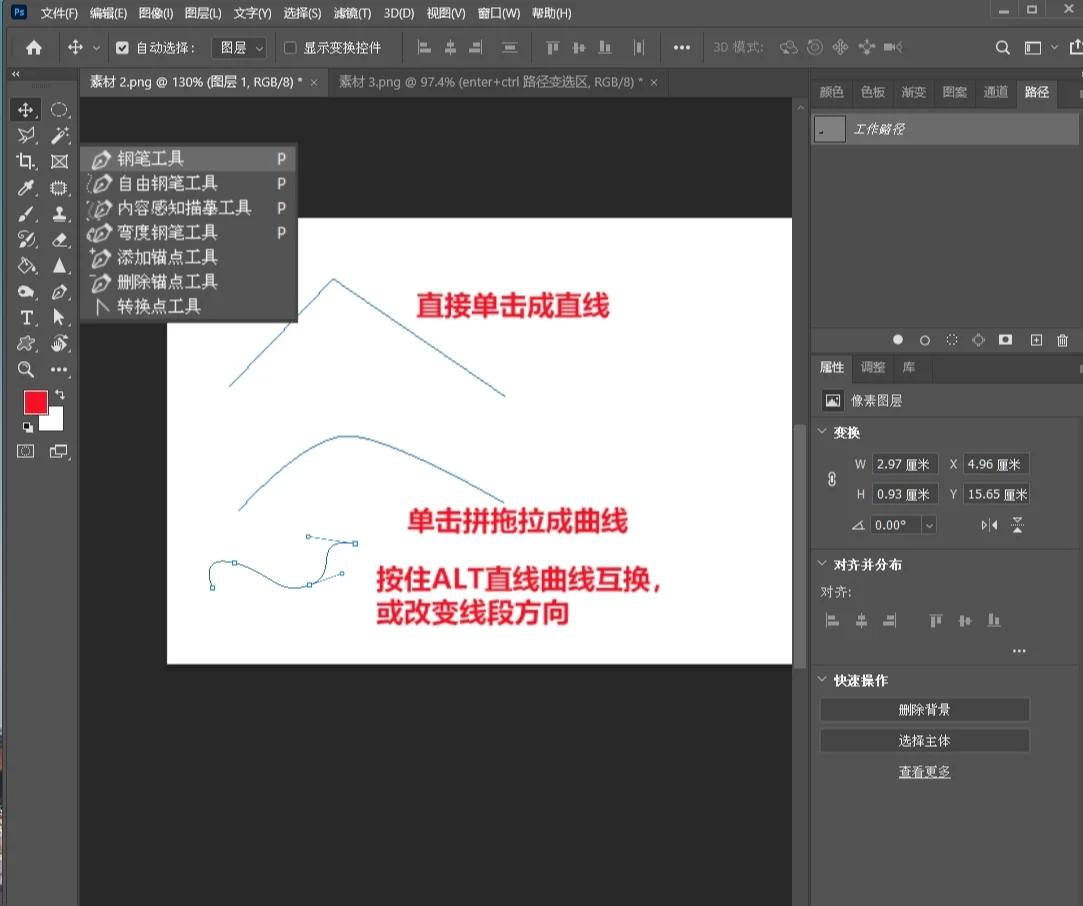
Task: Open search via the magnifier icon
Action: 1001,47
